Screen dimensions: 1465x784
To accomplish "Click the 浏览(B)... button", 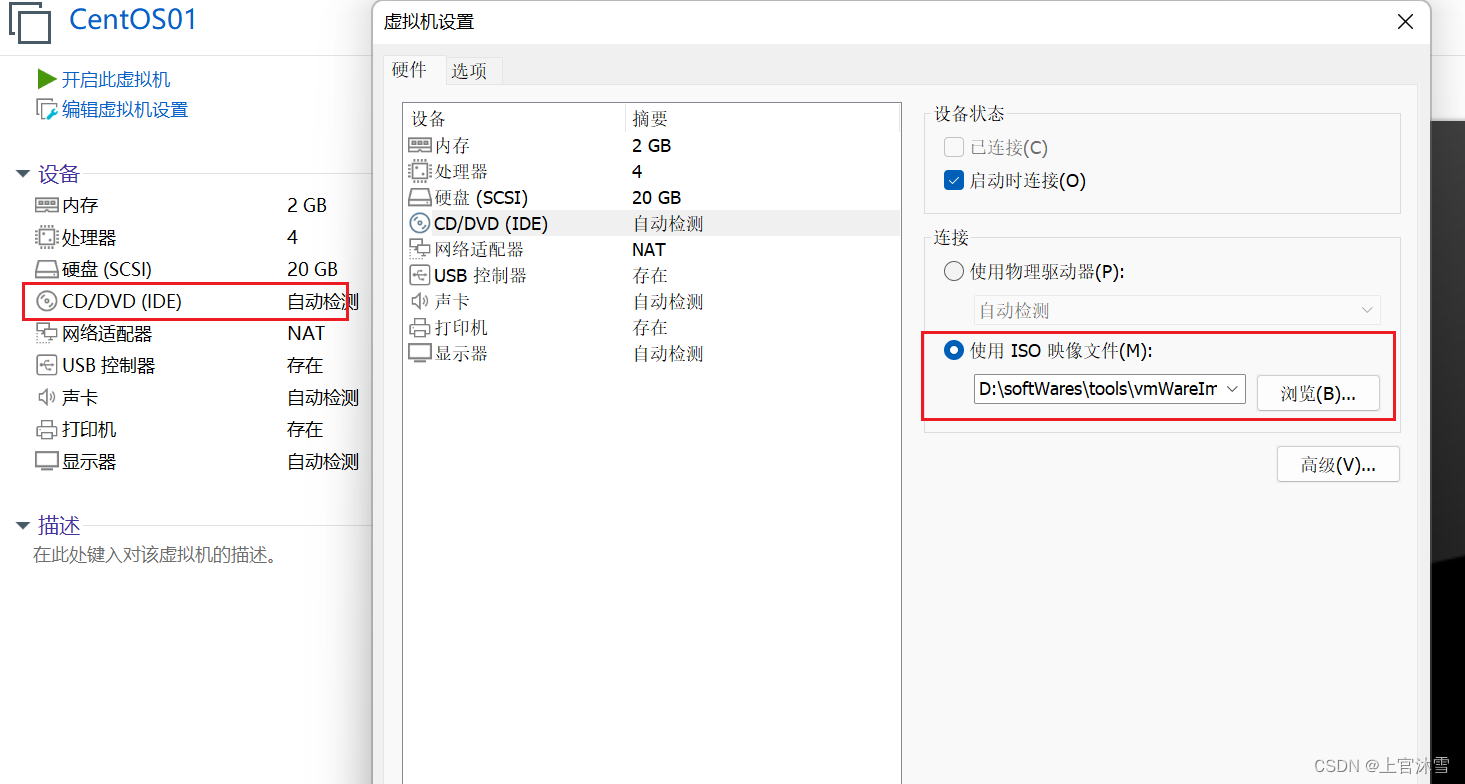I will coord(1318,393).
